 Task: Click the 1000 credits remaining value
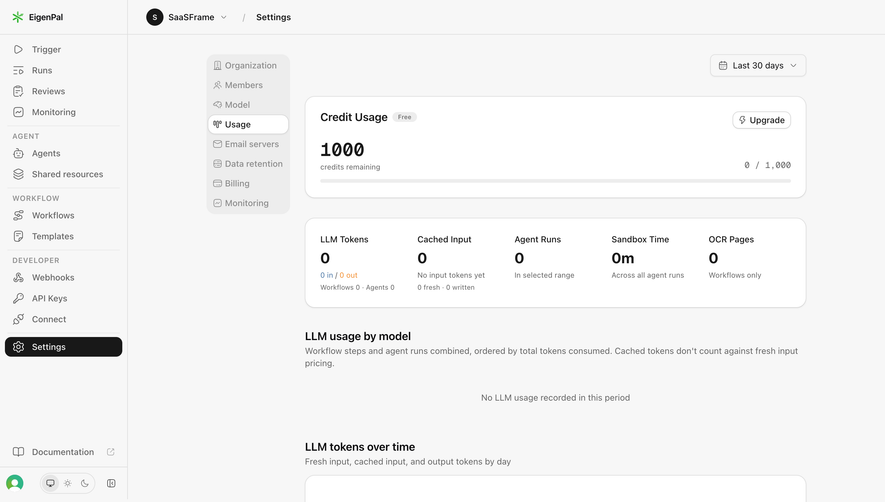[x=342, y=150]
